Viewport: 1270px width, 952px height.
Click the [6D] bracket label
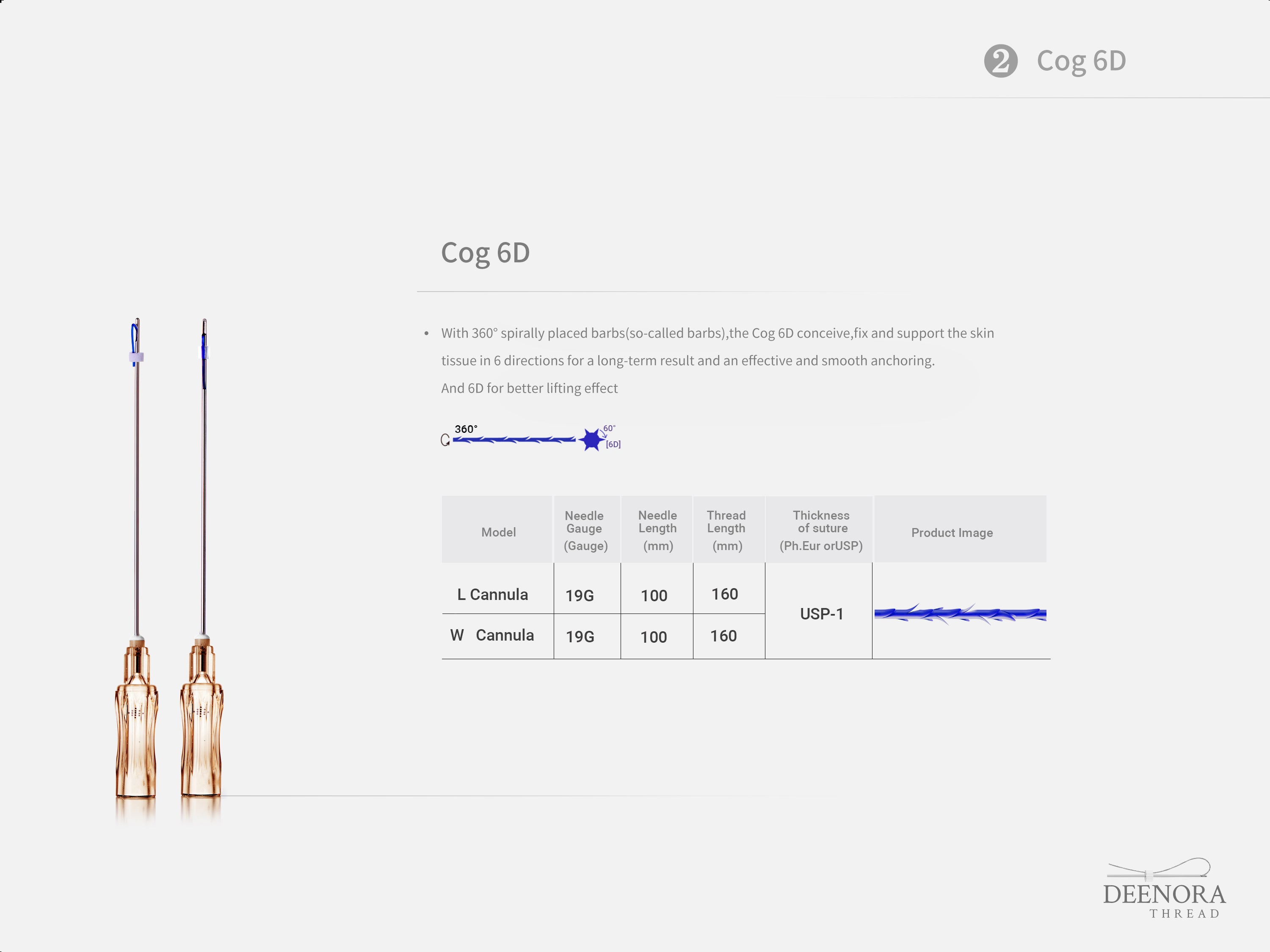pos(613,445)
